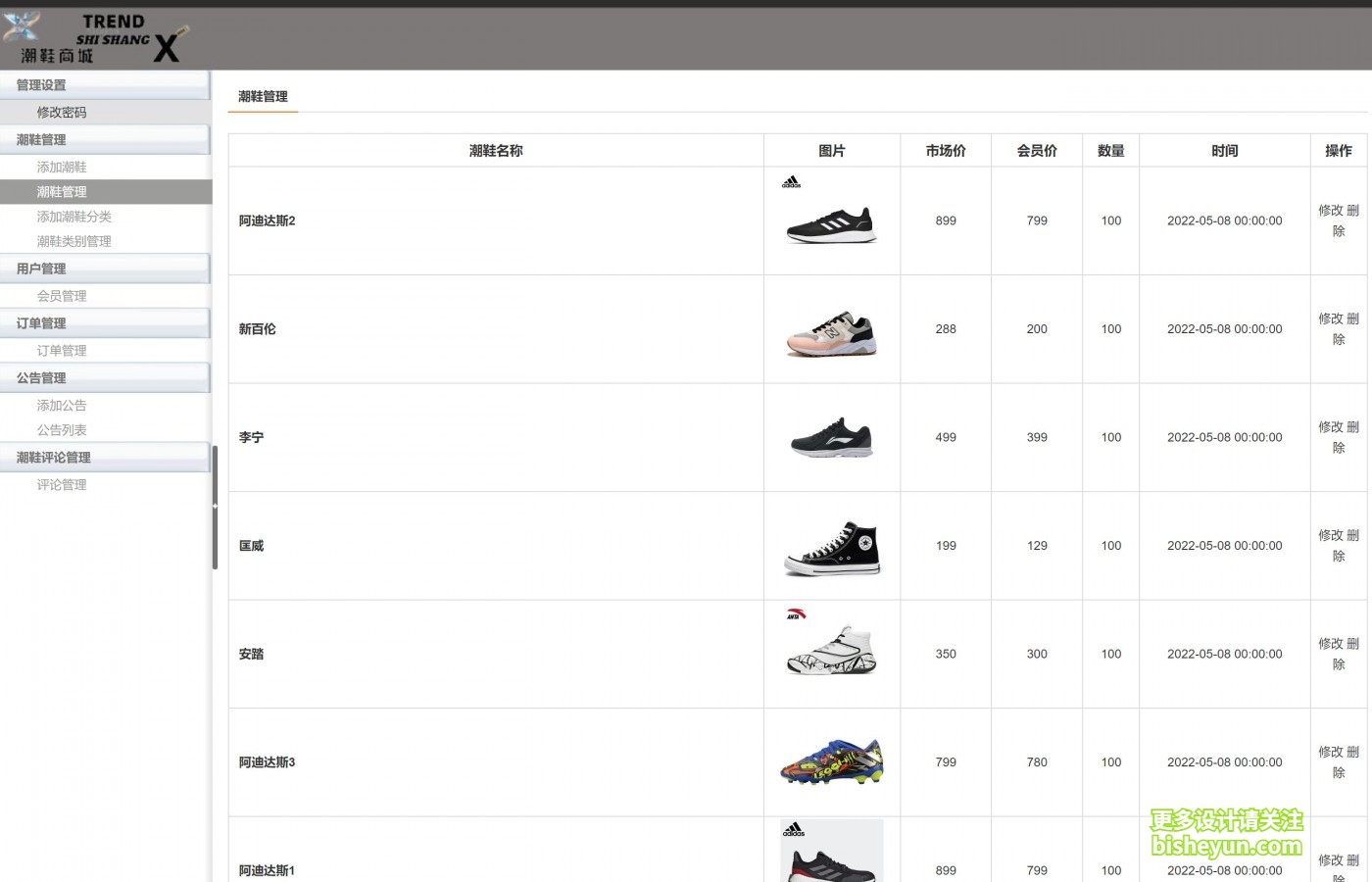Click the name cell 阿迪达斯1
Image resolution: width=1372 pixels, height=882 pixels.
(x=268, y=870)
